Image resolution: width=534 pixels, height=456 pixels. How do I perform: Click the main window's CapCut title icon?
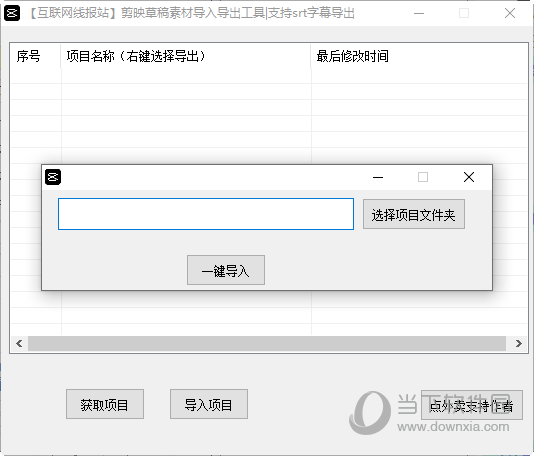(12, 13)
